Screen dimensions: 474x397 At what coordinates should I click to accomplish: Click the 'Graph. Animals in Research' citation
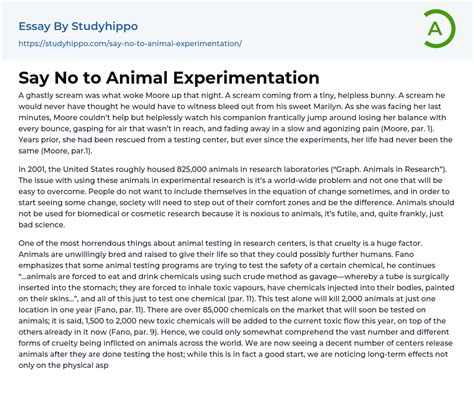(x=388, y=169)
